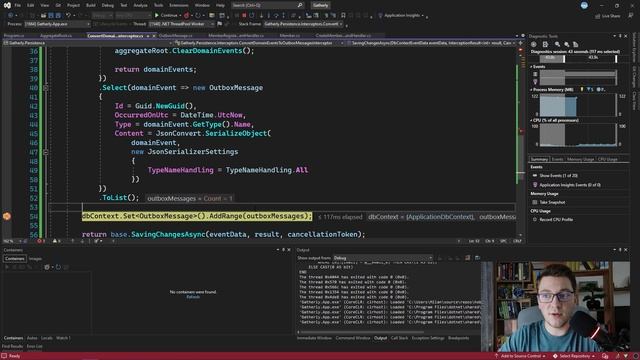640x360 pixels.
Task: Open the Stack Frame dropdown
Action: (303, 24)
